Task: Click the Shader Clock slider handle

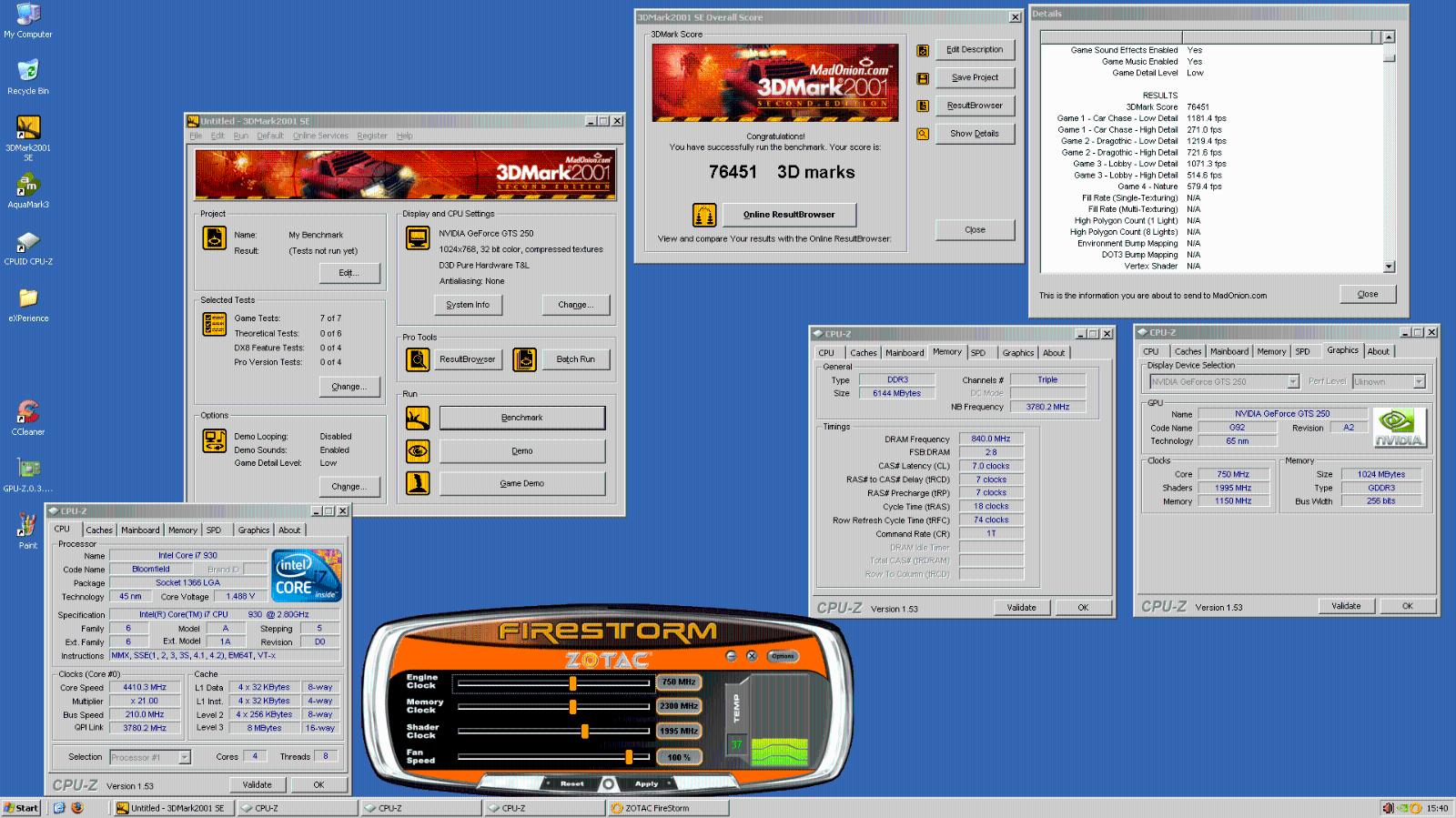Action: (584, 731)
